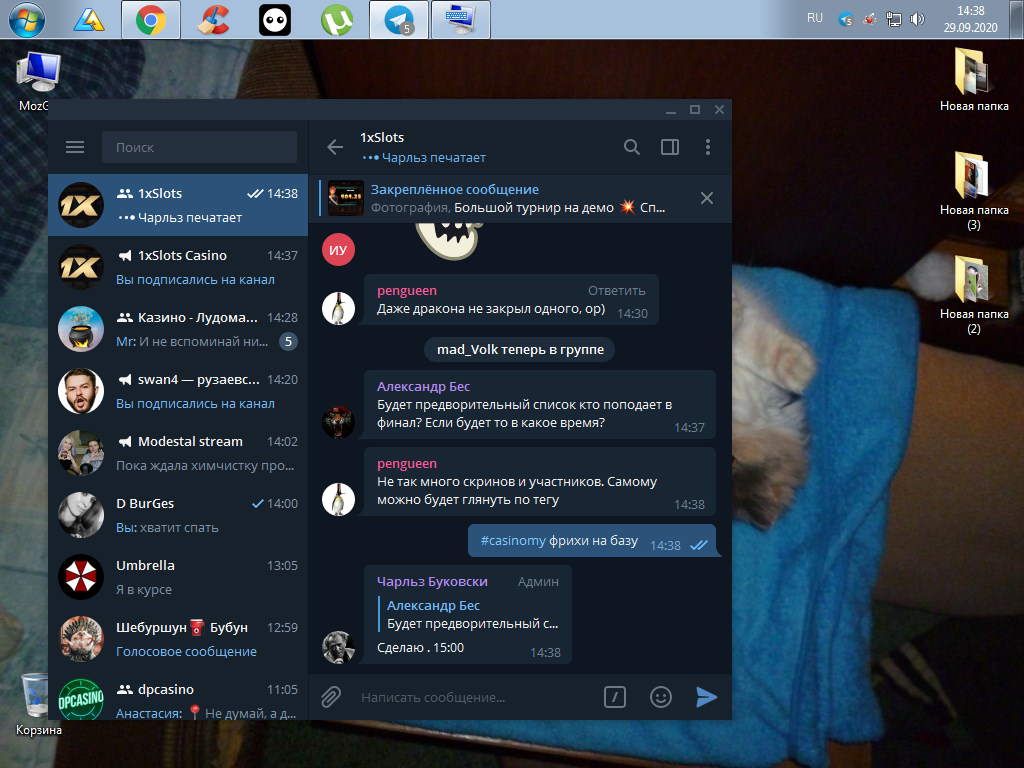The height and width of the screenshot is (768, 1024).
Task: Click Александр Бес tiger avatar
Action: (338, 421)
